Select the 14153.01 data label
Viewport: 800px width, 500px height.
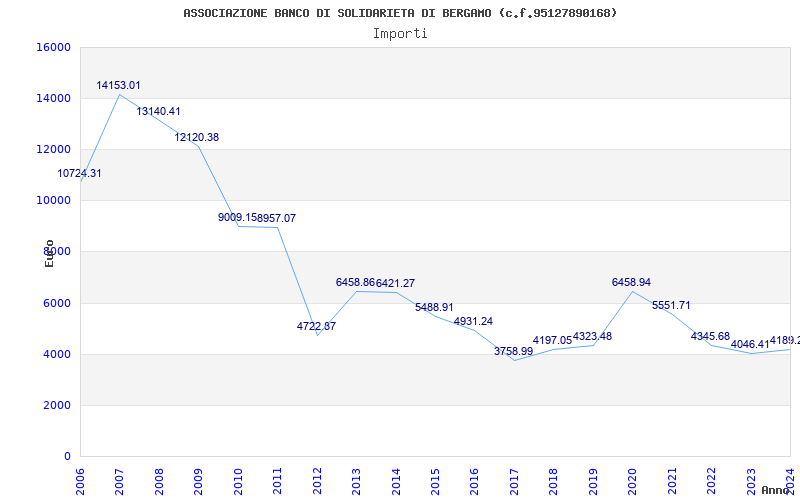click(118, 86)
